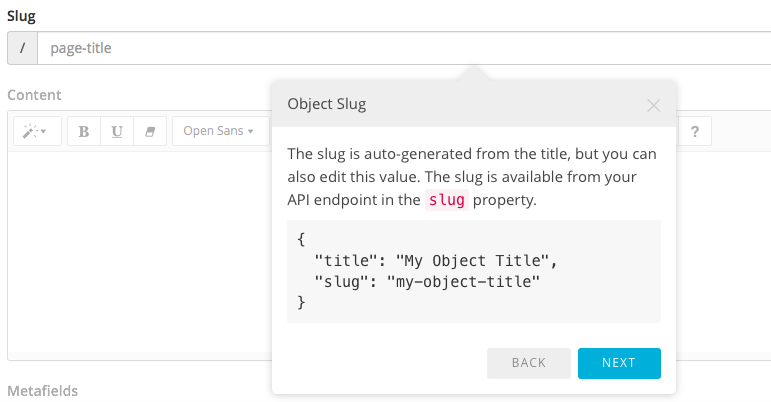
Task: Click the slash prefix on slug field
Action: [22, 48]
